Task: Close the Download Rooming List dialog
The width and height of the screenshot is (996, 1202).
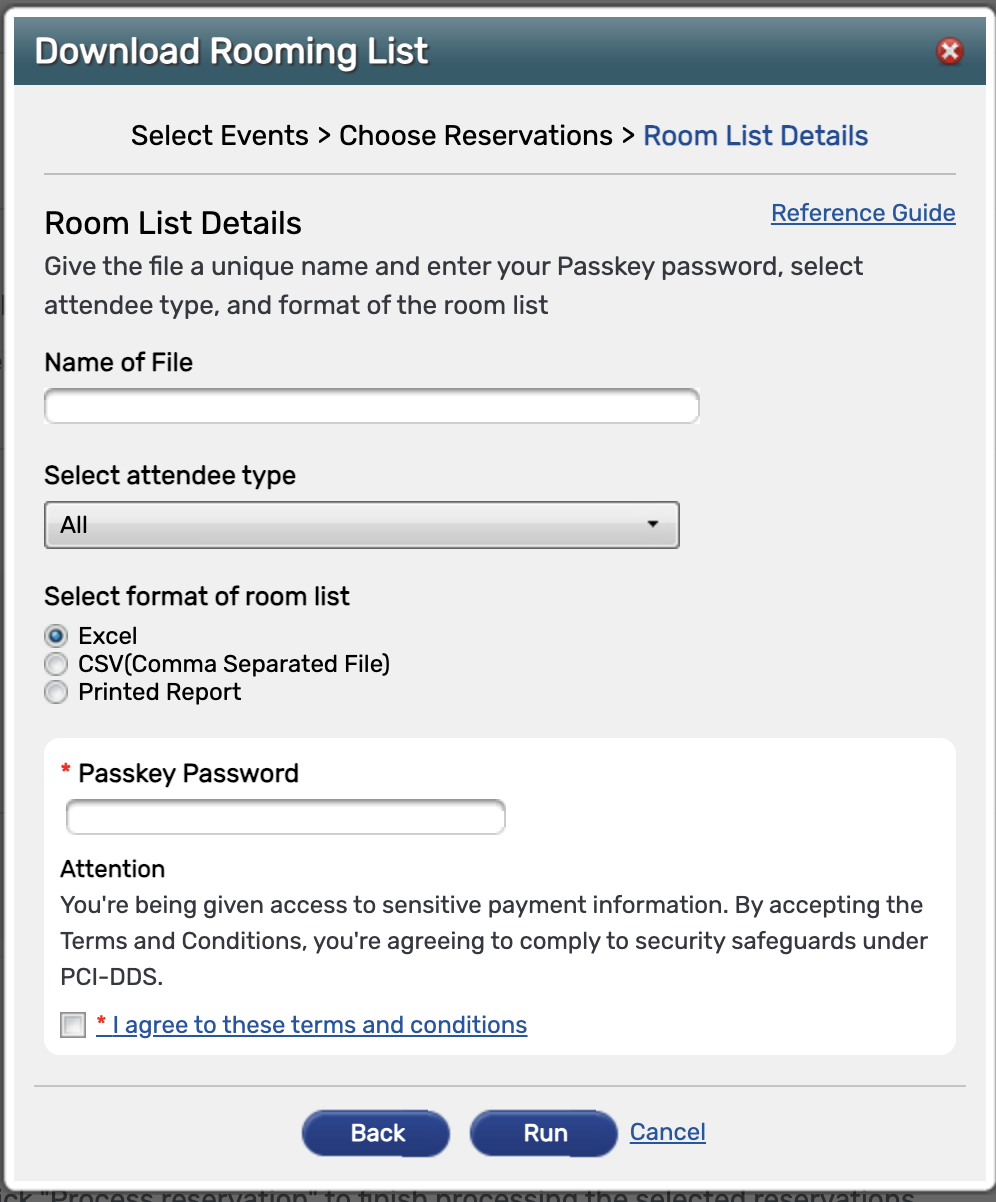Action: click(x=950, y=51)
